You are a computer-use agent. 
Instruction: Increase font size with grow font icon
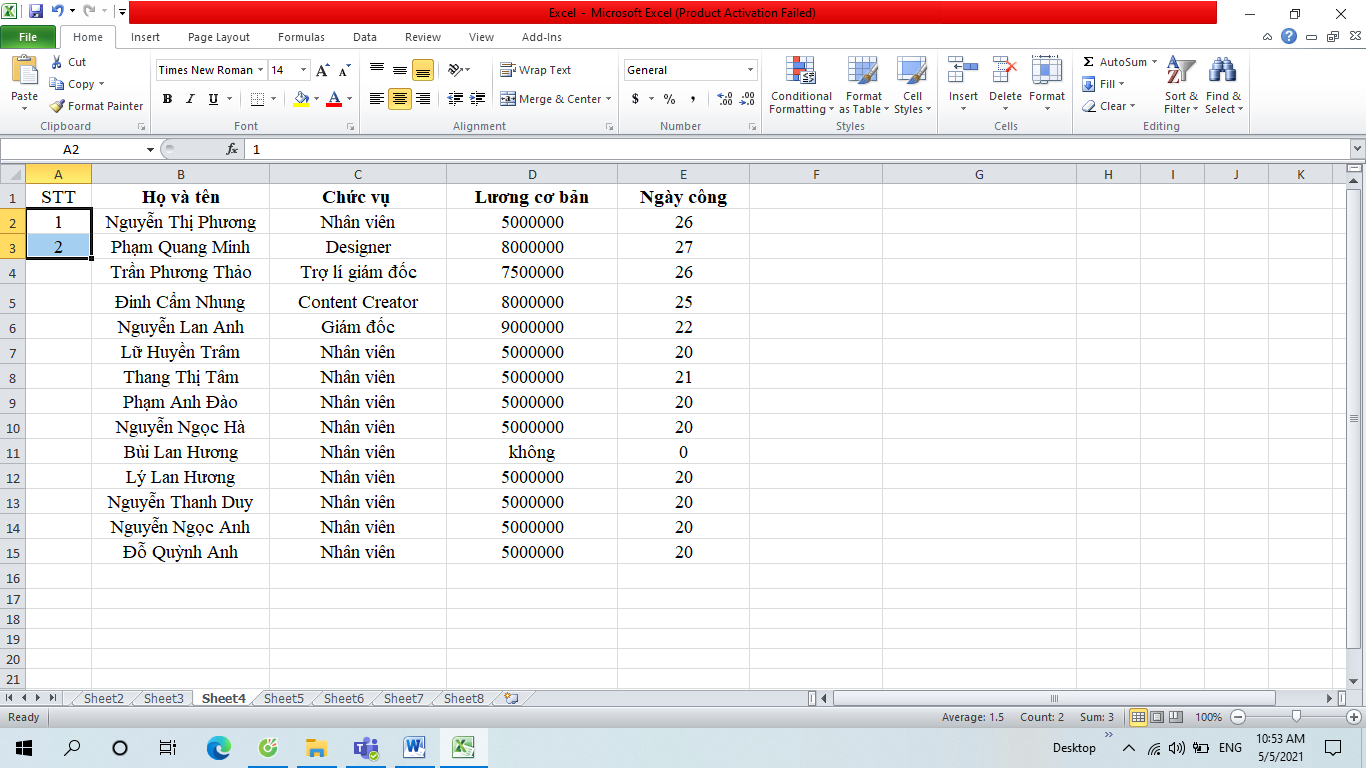click(x=323, y=70)
